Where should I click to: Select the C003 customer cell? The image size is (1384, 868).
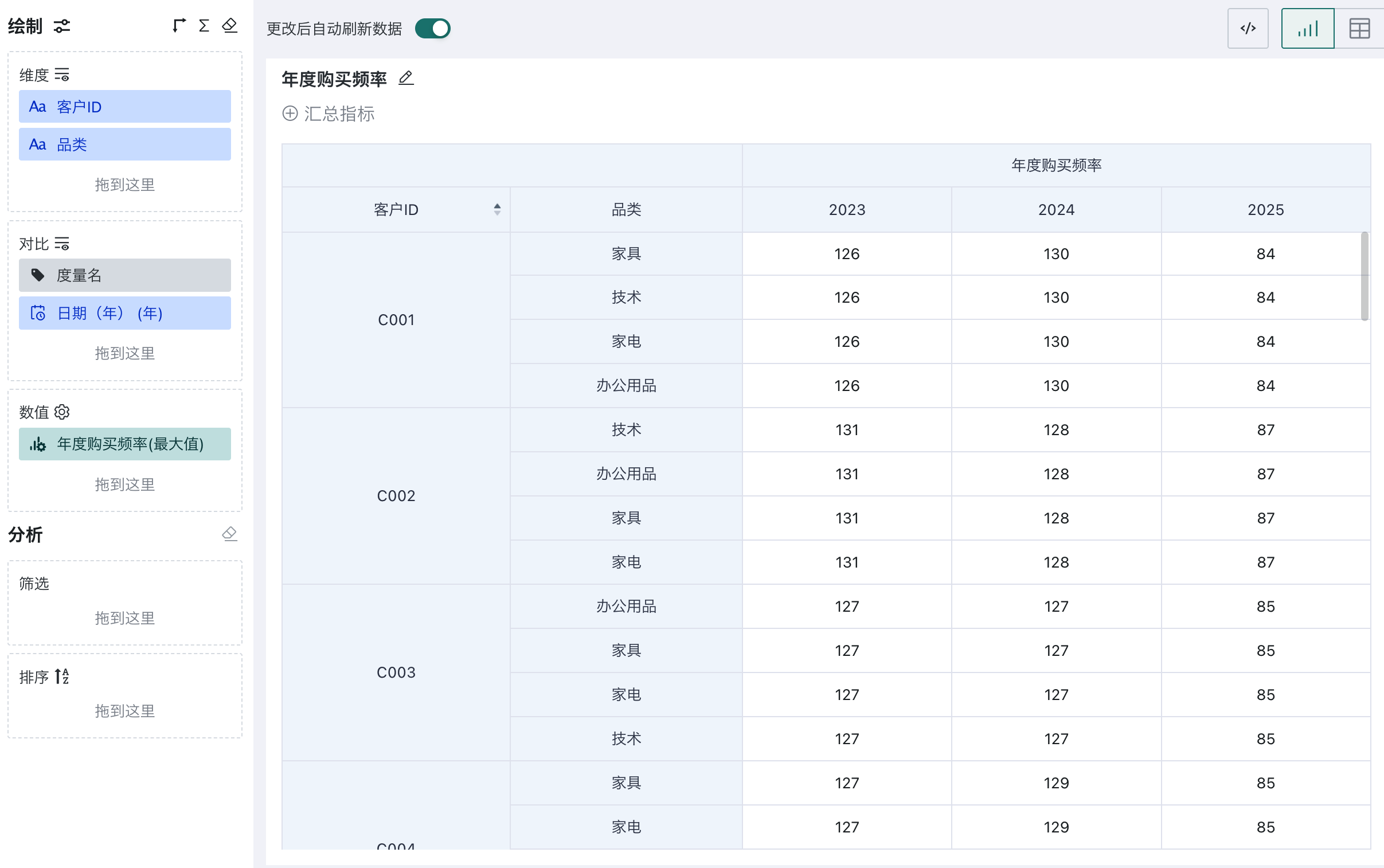[396, 672]
